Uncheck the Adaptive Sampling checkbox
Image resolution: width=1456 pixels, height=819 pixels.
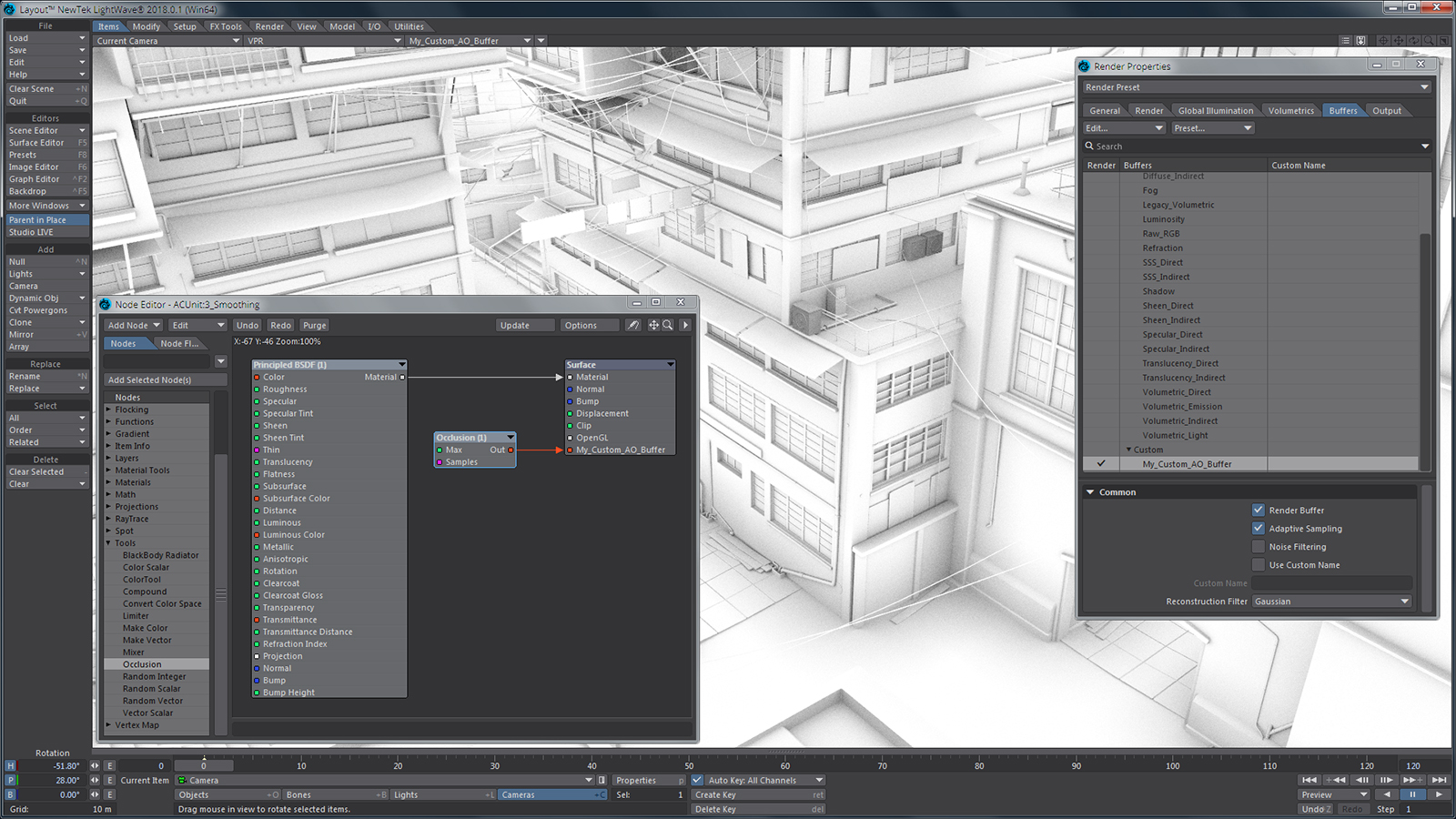[x=1259, y=529]
